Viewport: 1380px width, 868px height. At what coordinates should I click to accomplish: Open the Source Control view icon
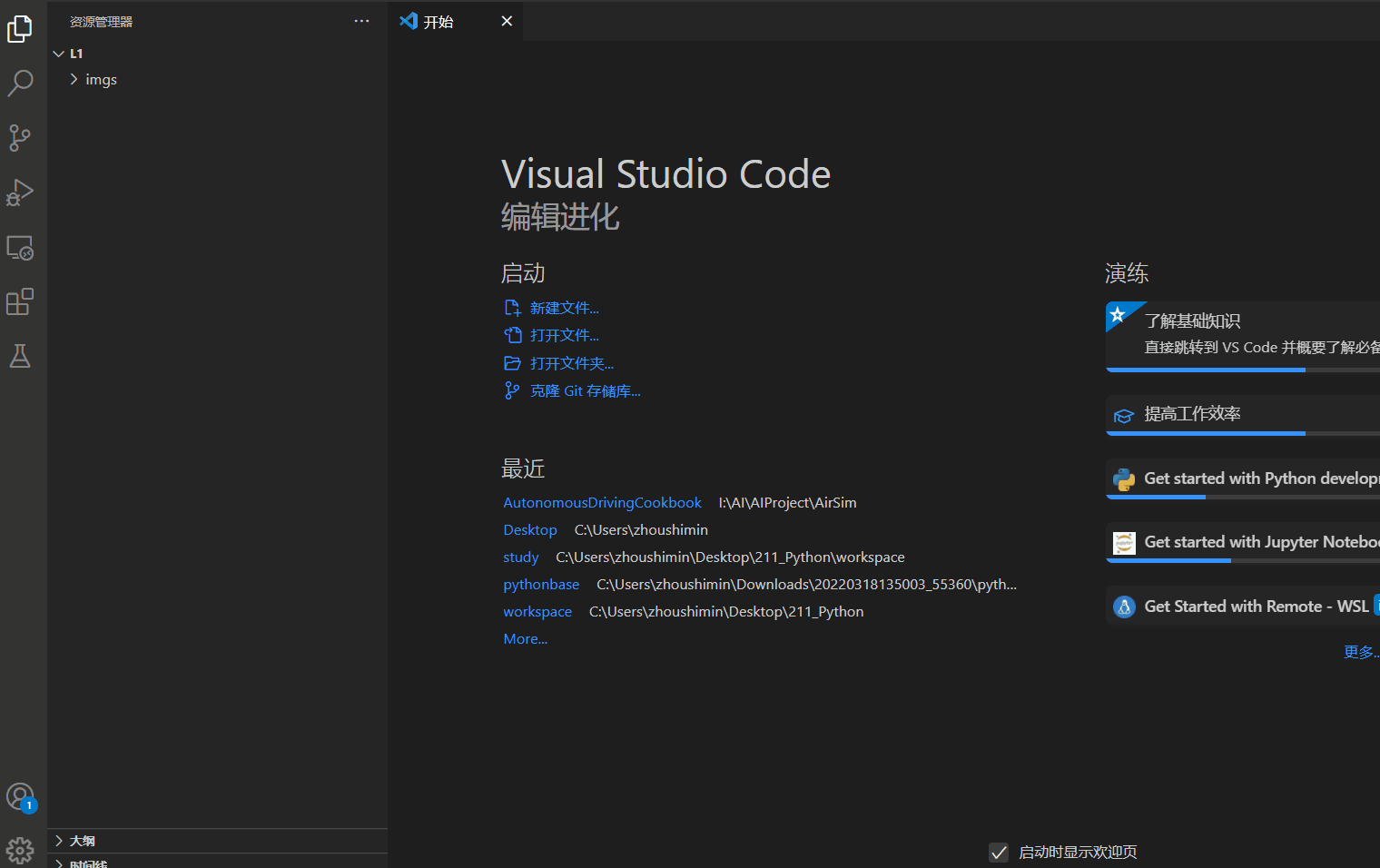click(x=20, y=138)
